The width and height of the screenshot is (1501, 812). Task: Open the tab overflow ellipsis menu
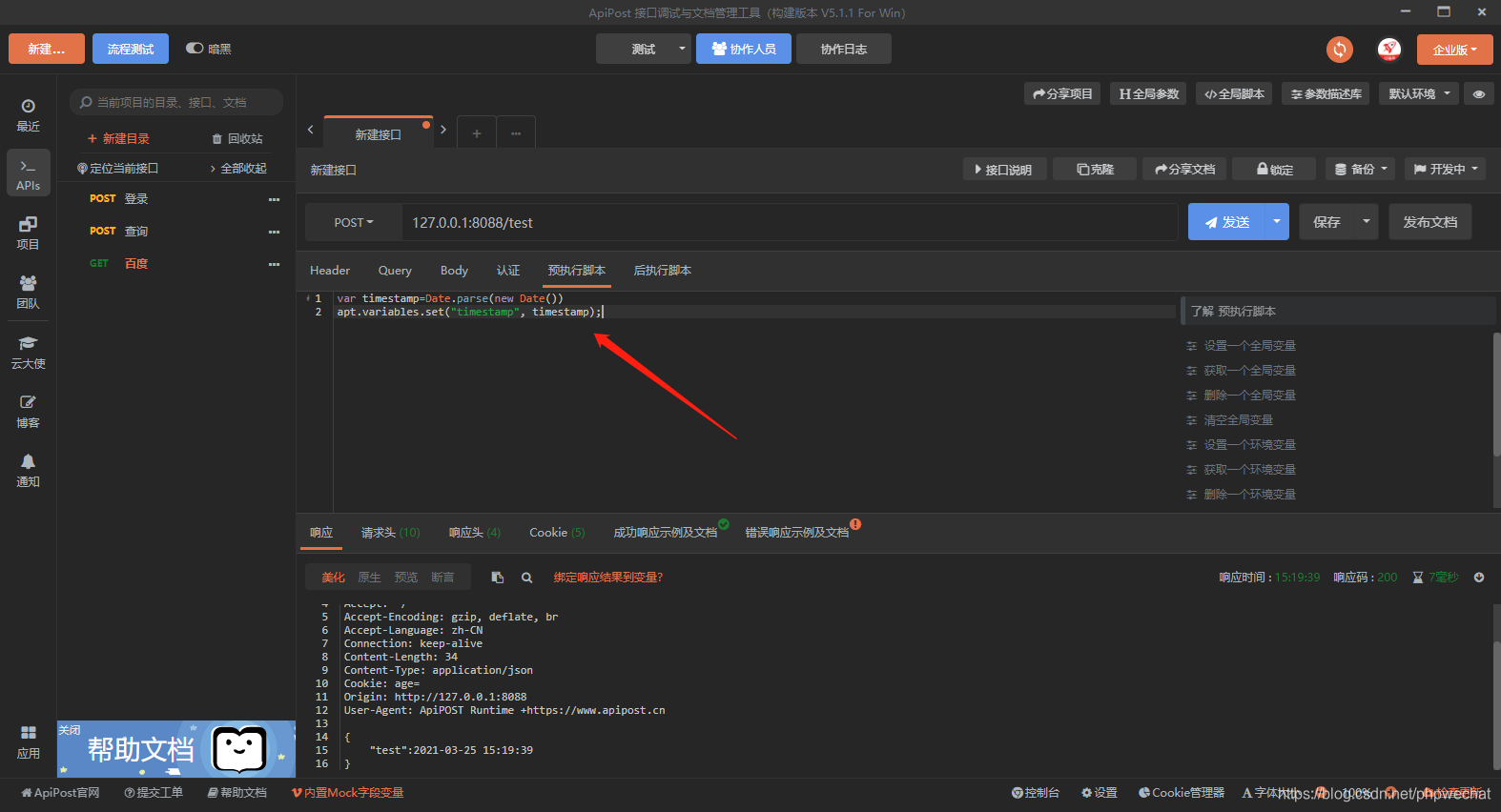coord(516,133)
